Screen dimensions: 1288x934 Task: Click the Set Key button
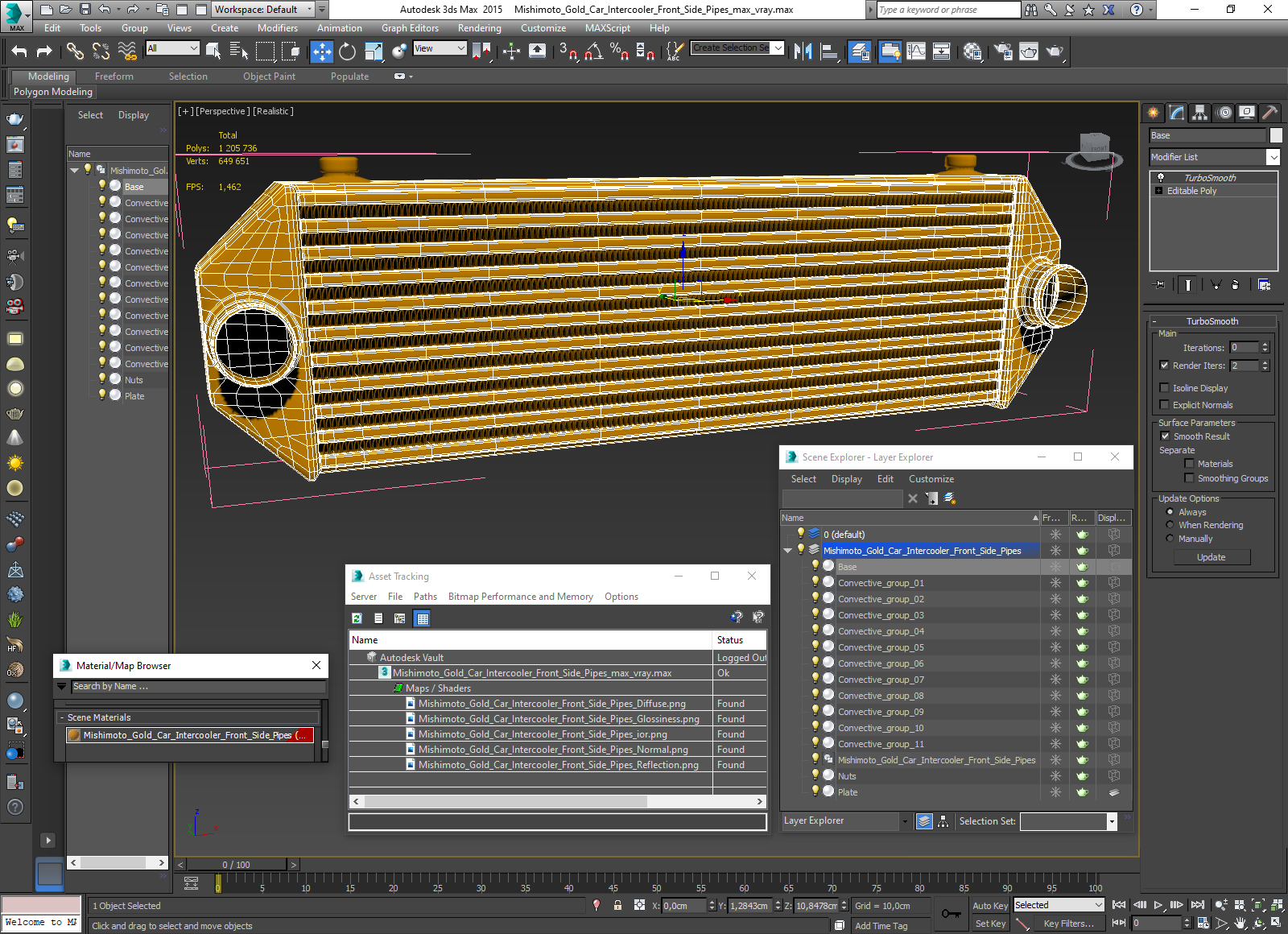point(990,924)
